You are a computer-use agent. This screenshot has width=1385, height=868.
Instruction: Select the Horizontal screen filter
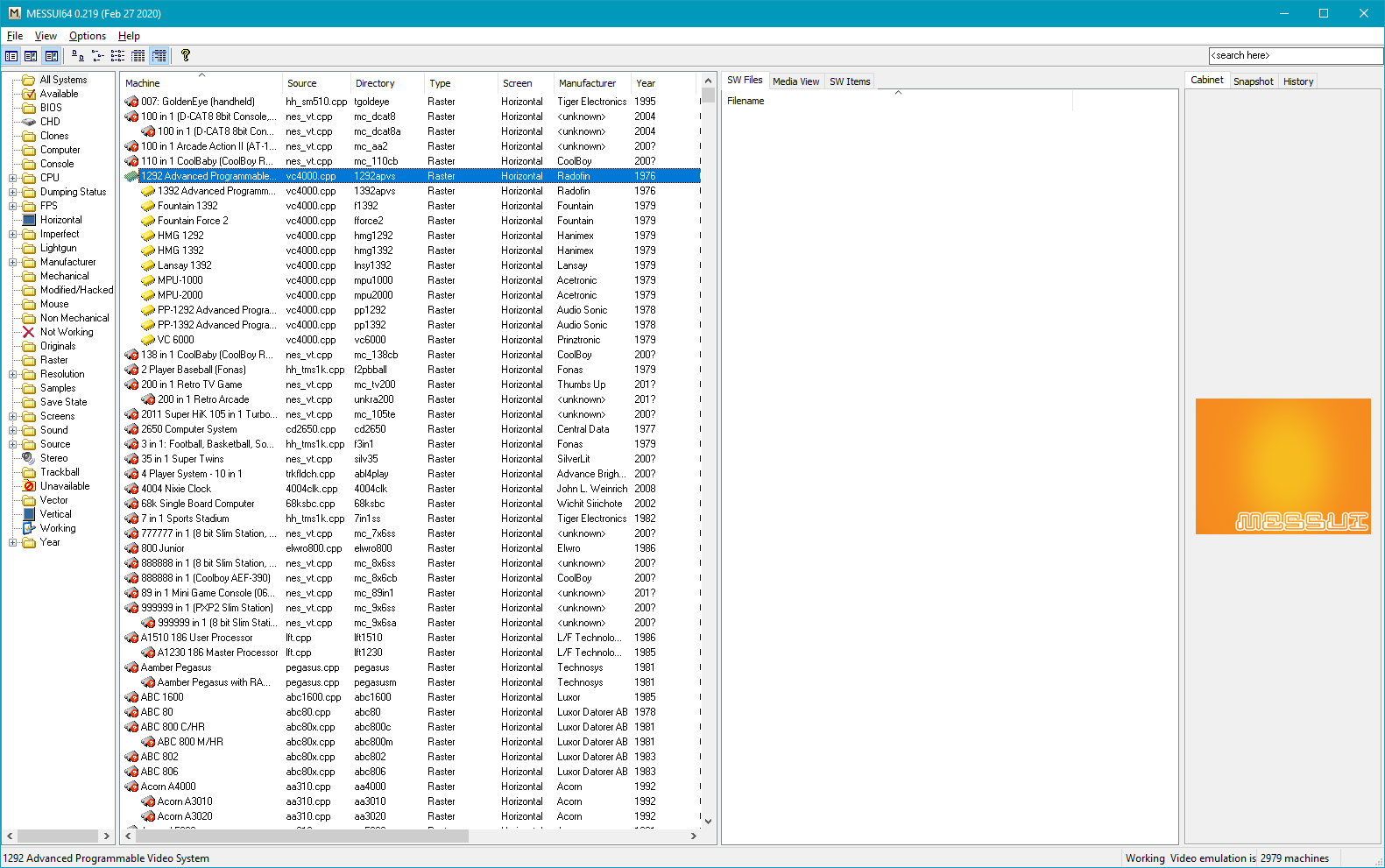53,220
